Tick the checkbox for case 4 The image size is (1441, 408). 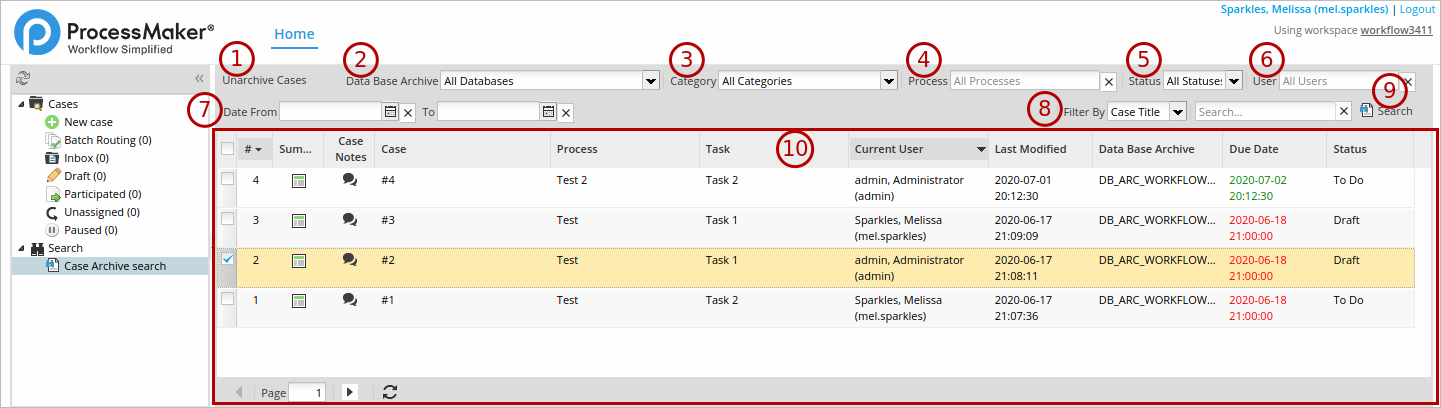(x=227, y=179)
